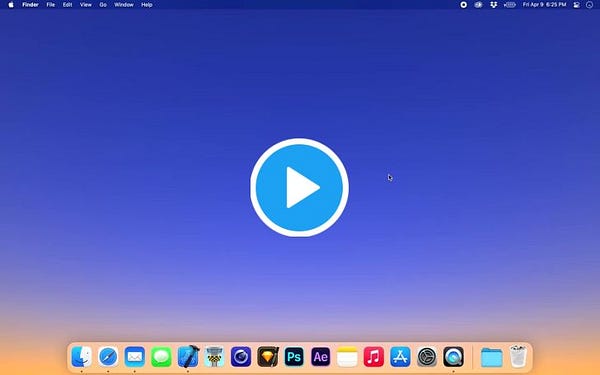Open the App Store from Dock
This screenshot has width=600, height=375.
click(400, 357)
